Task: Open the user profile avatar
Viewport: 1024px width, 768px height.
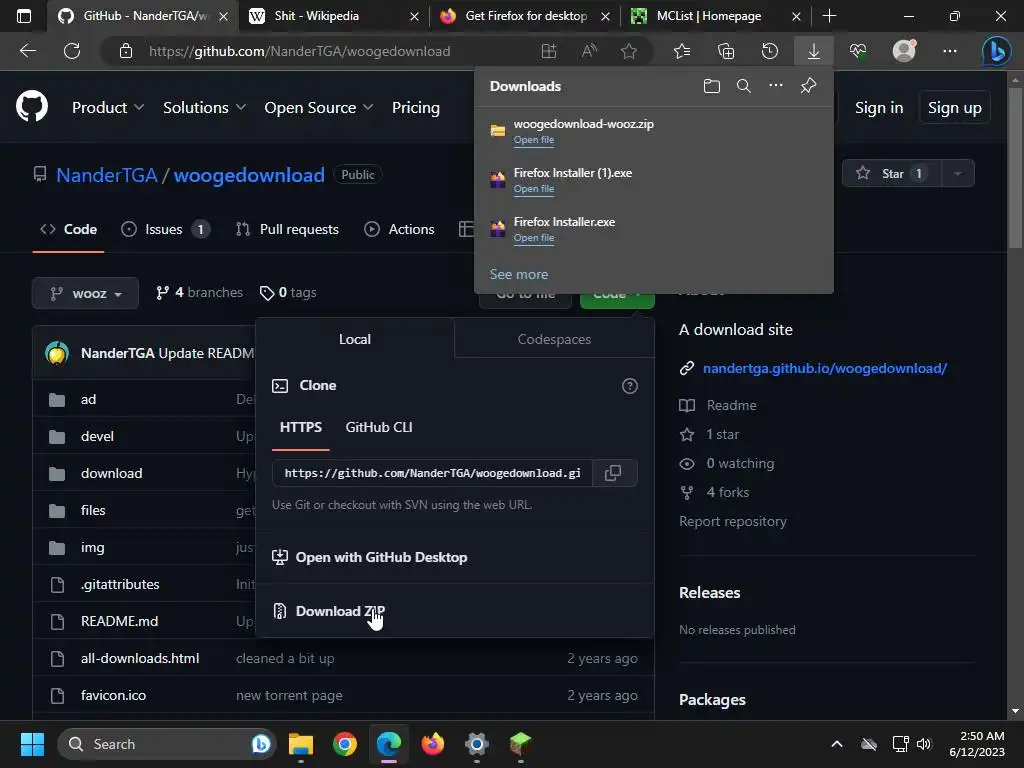Action: point(904,51)
